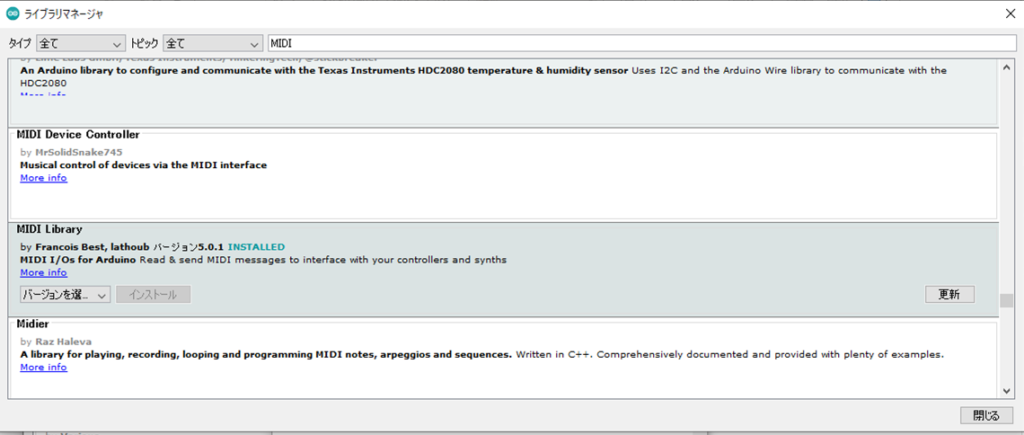Click the INSTALLED status label
1024x435 pixels.
pyautogui.click(x=256, y=247)
